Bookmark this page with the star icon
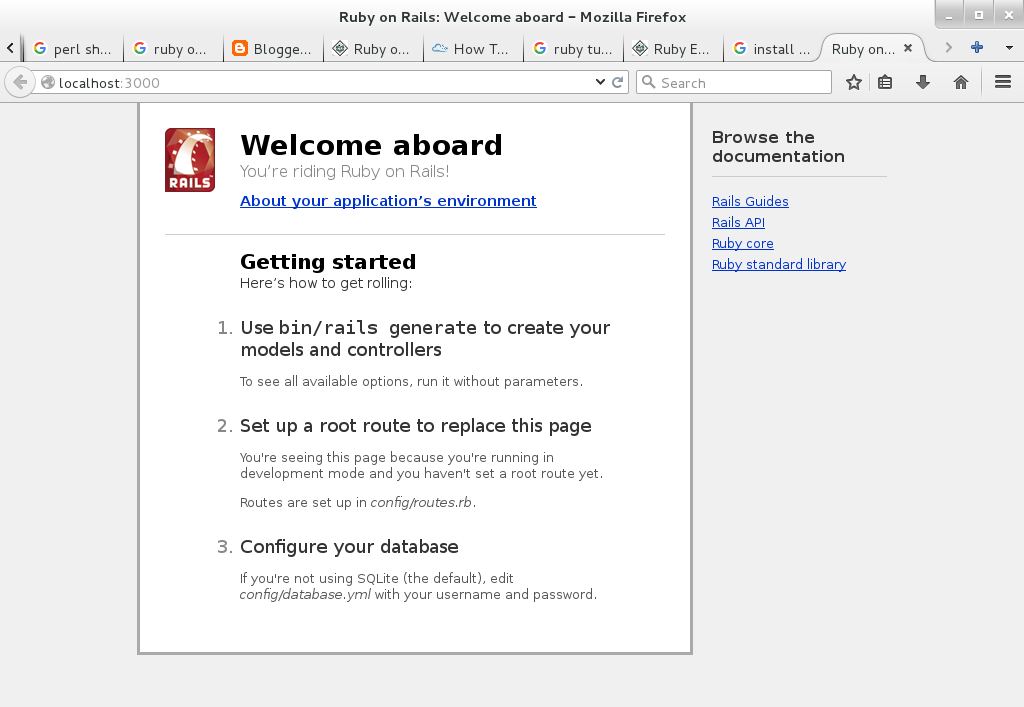Image resolution: width=1024 pixels, height=707 pixels. [854, 82]
